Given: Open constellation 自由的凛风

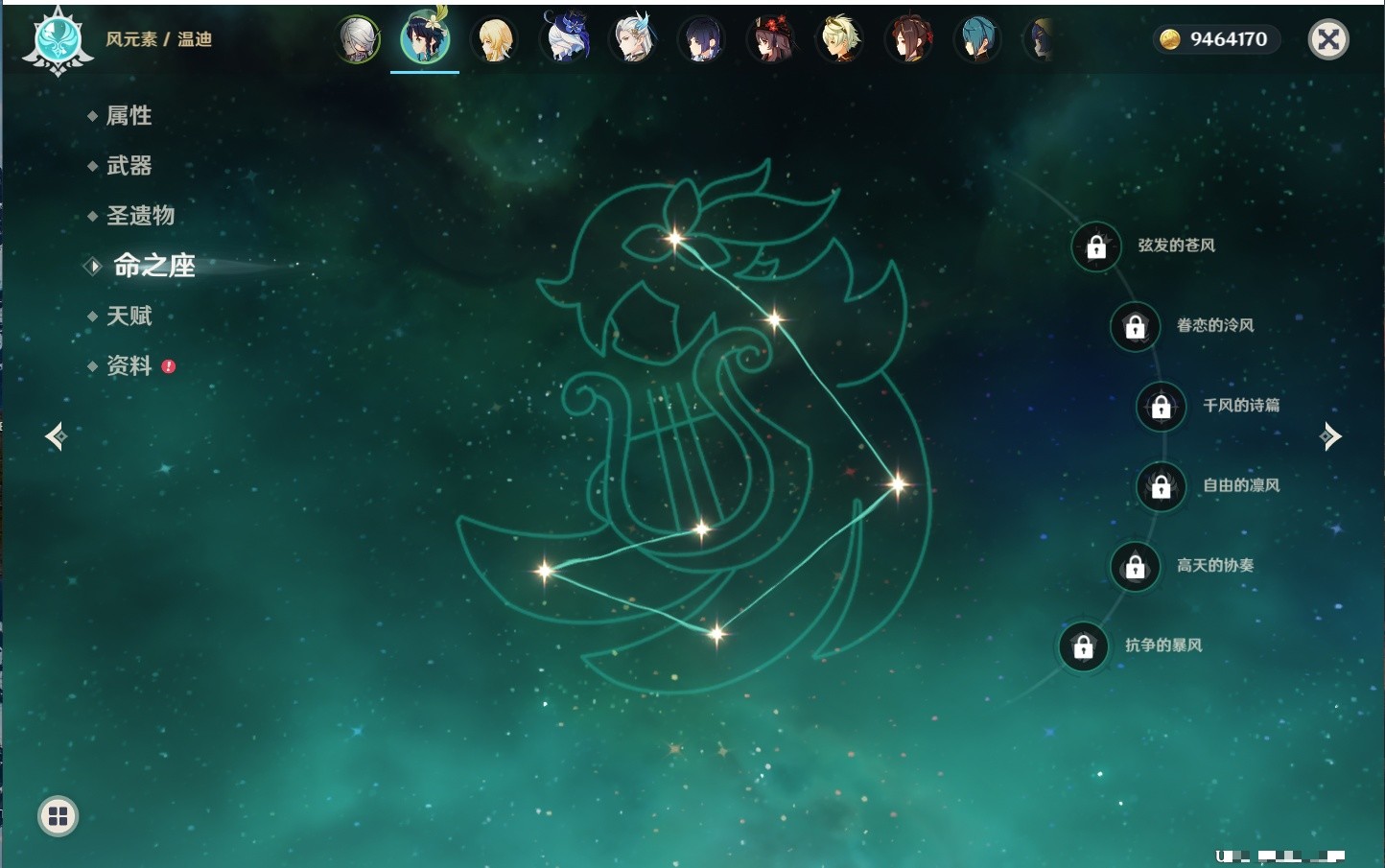Looking at the screenshot, I should click(1241, 485).
